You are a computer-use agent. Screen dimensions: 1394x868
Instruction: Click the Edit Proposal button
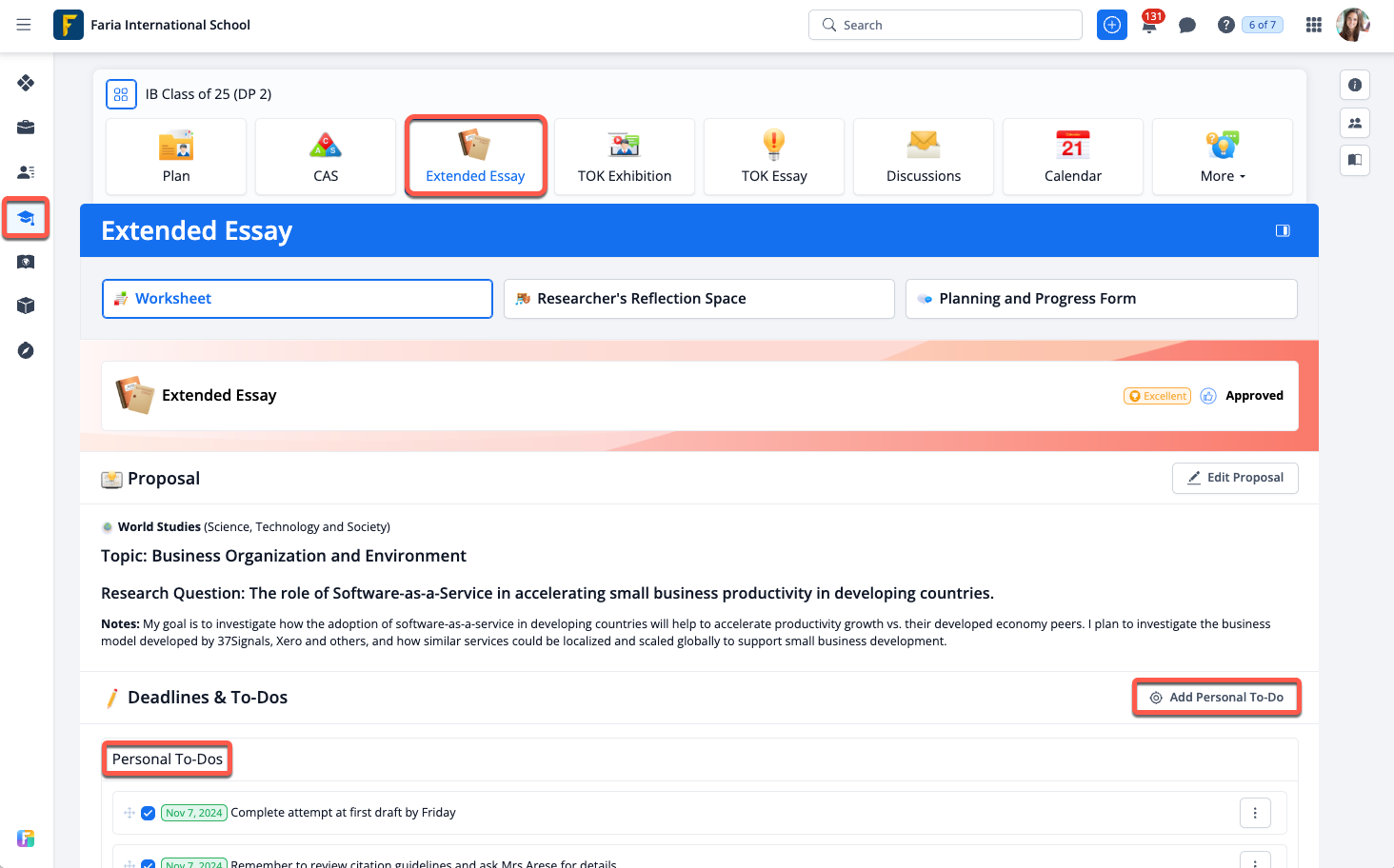(x=1234, y=478)
